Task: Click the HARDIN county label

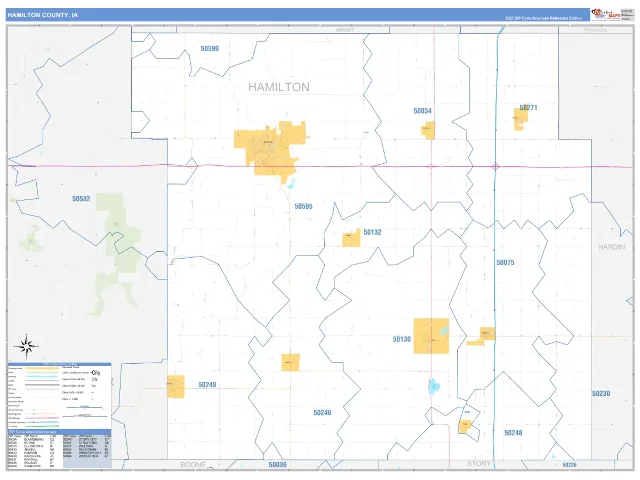Action: tap(612, 247)
